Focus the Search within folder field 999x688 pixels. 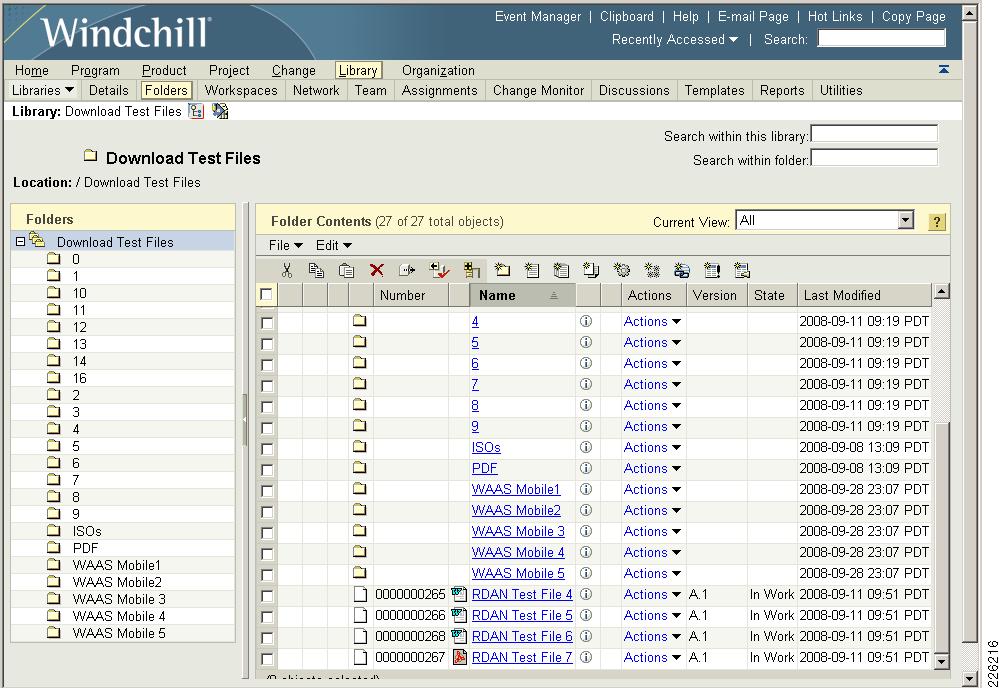pyautogui.click(x=873, y=157)
